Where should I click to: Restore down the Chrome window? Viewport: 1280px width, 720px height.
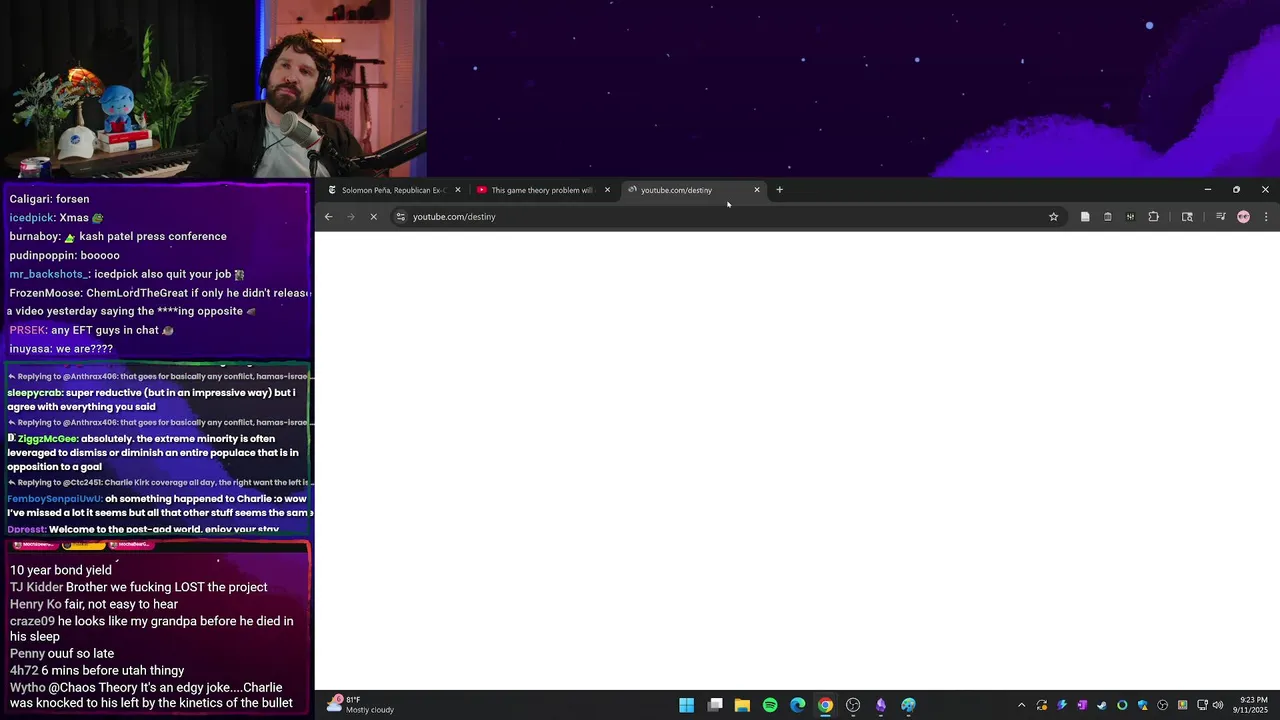1236,190
